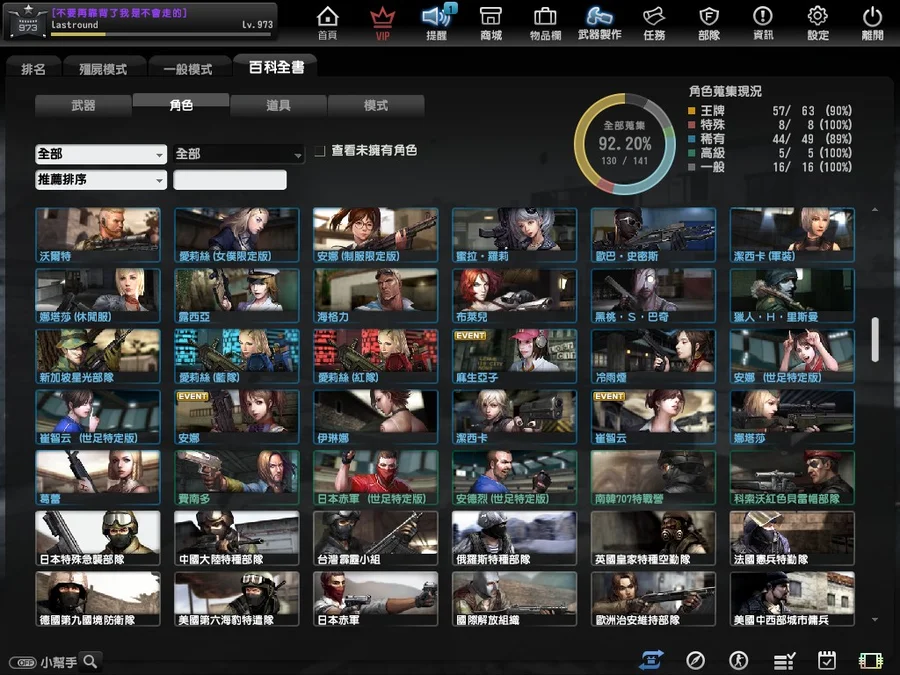Open the 沃爾特 character card
The width and height of the screenshot is (900, 675).
point(98,235)
